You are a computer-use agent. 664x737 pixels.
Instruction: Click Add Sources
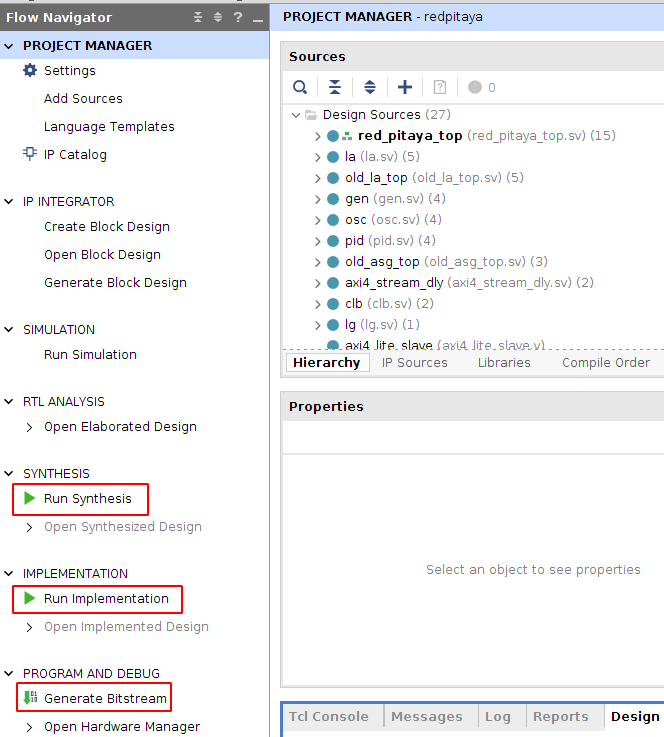point(83,98)
